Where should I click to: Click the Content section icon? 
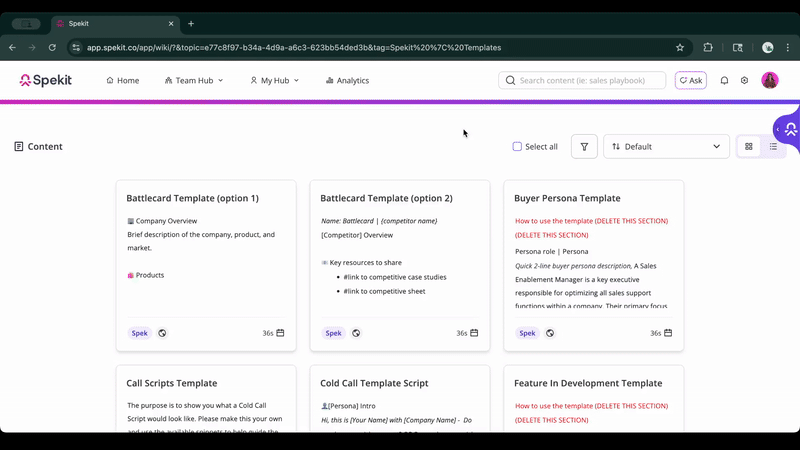pos(19,146)
